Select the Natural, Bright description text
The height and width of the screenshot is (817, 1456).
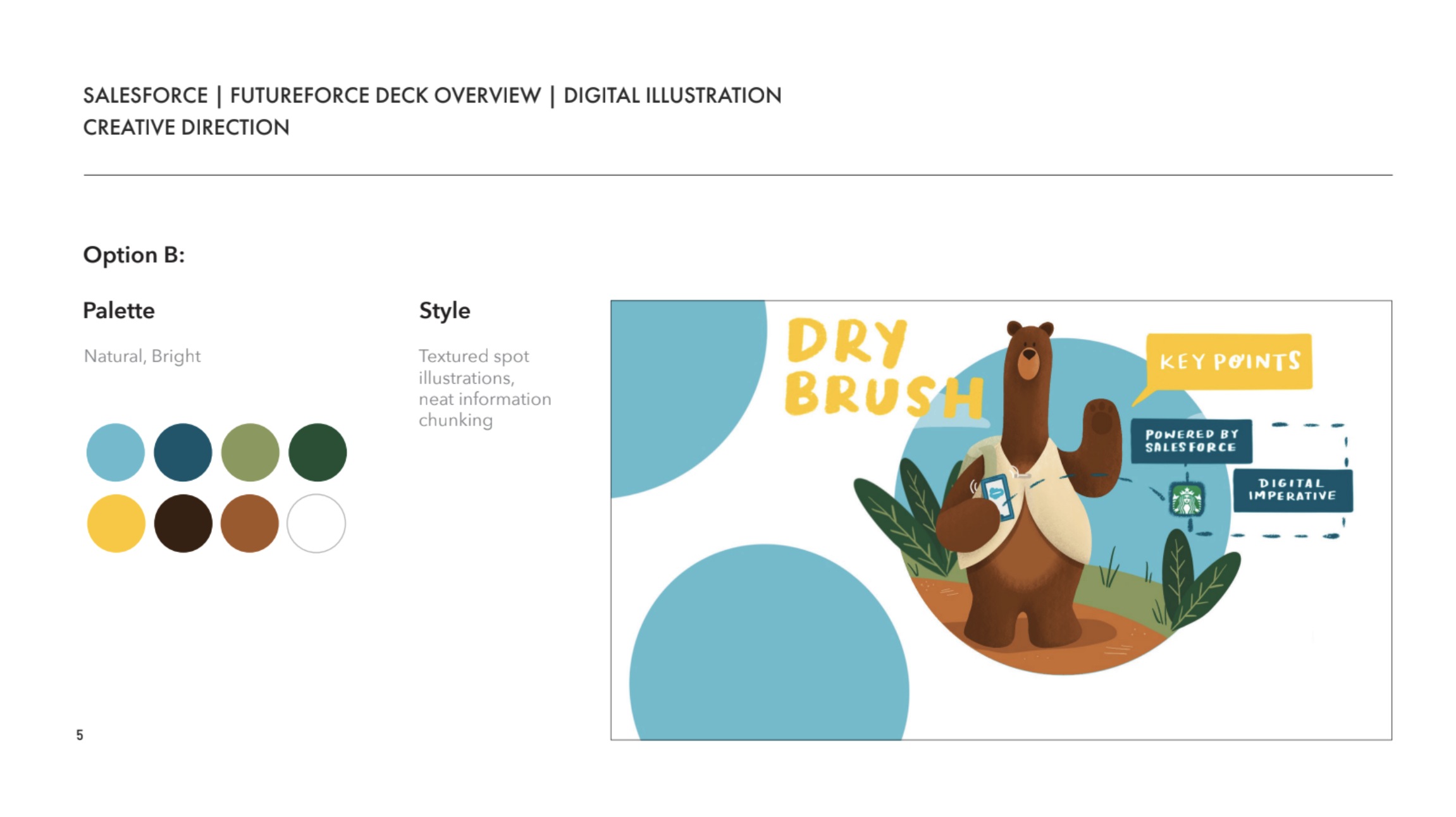pyautogui.click(x=142, y=356)
